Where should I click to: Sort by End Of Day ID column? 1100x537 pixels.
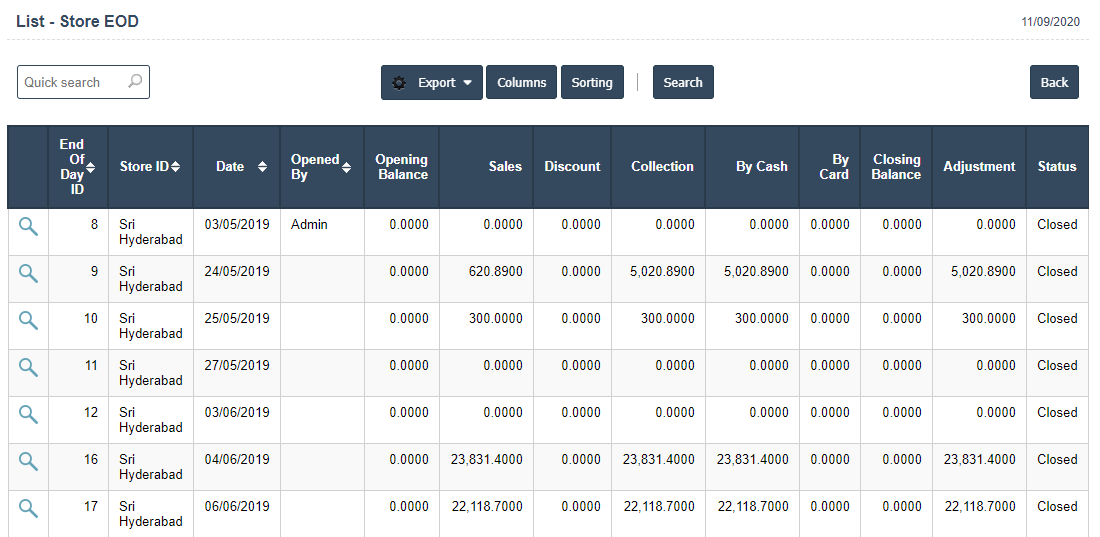pos(91,167)
